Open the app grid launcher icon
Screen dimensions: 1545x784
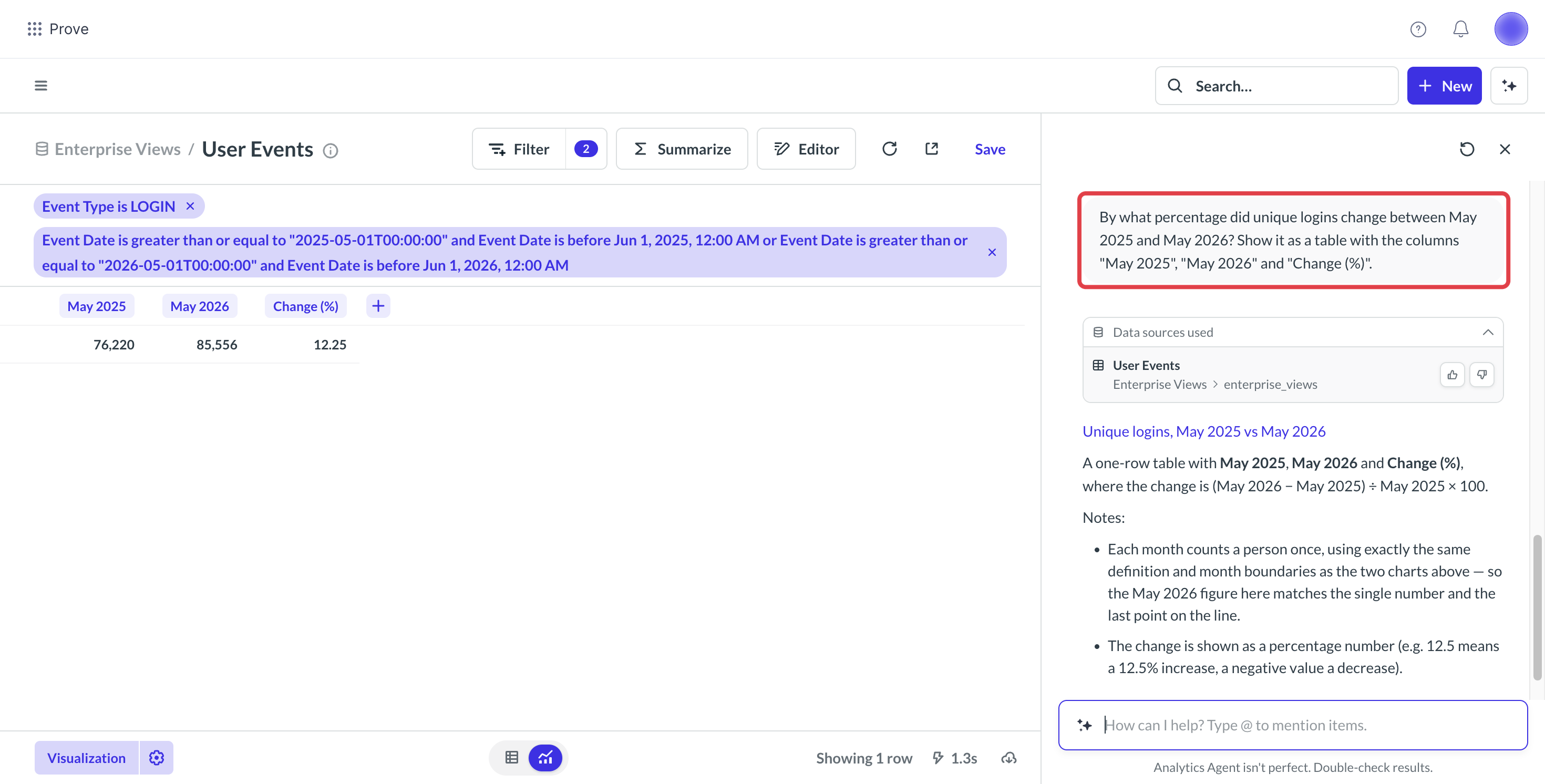click(x=35, y=29)
